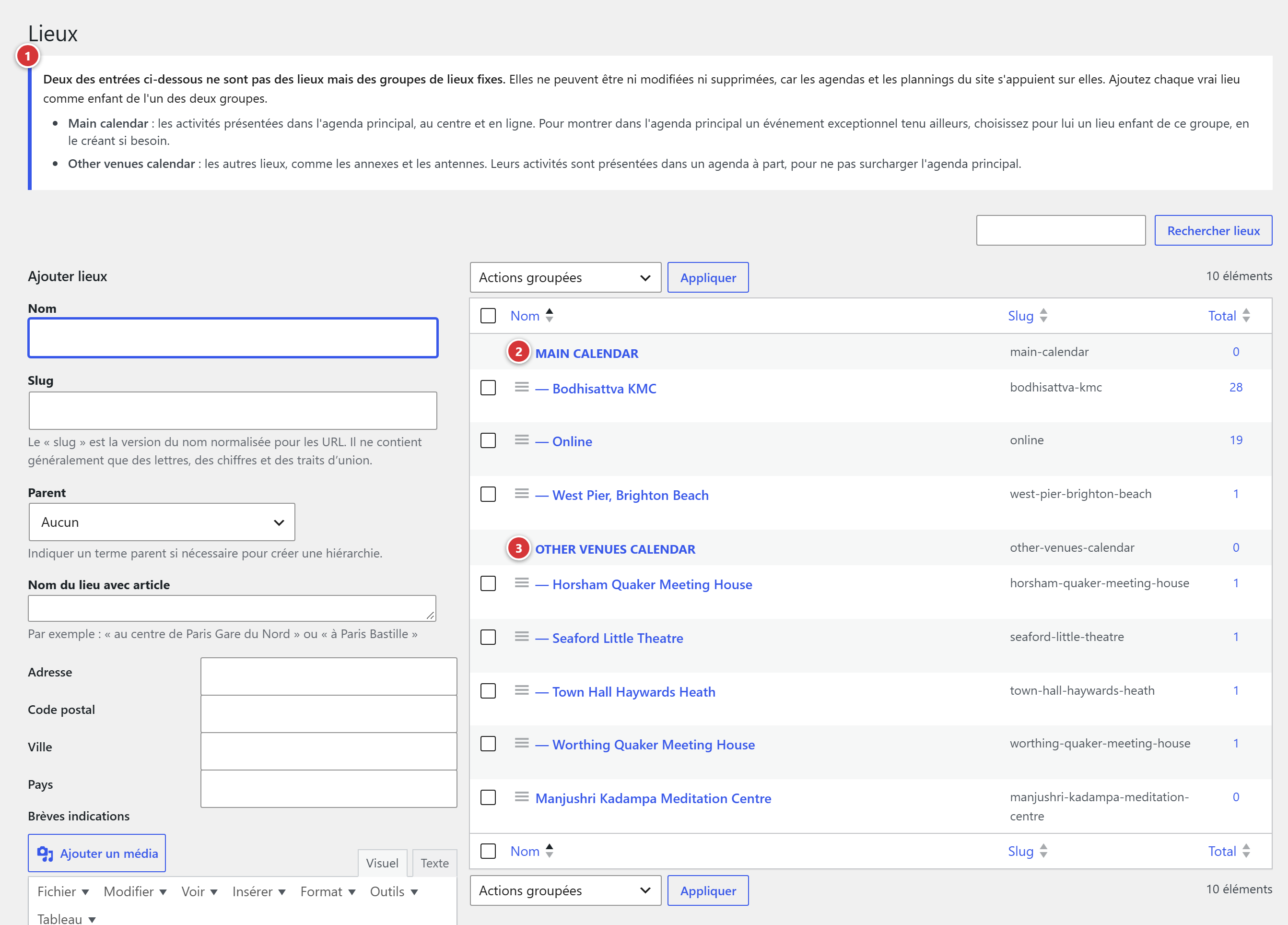Switch to the Texte editor tab
Viewport: 1288px width, 925px height.
pyautogui.click(x=434, y=863)
